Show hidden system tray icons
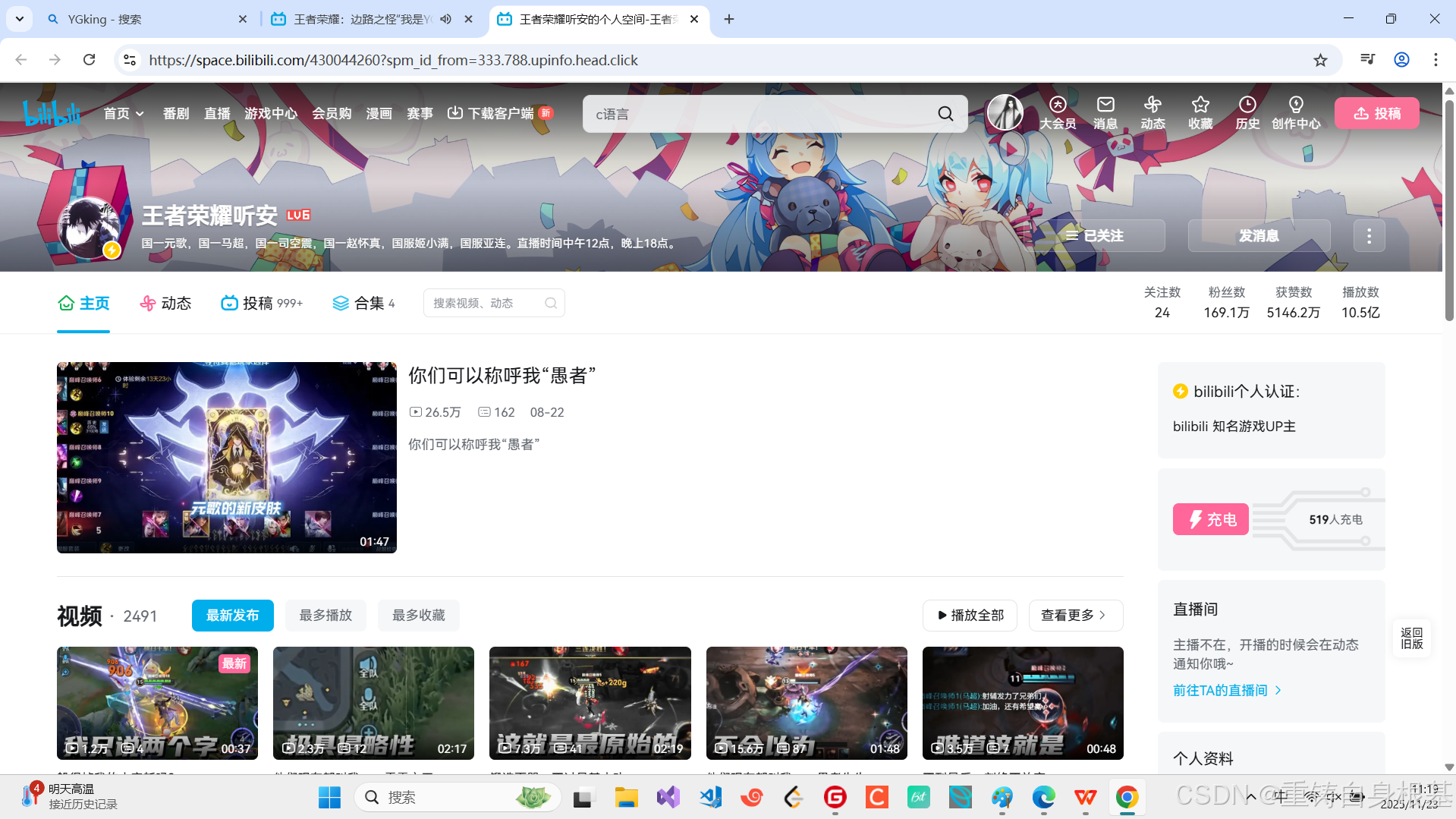The width and height of the screenshot is (1456, 819). [x=1250, y=797]
